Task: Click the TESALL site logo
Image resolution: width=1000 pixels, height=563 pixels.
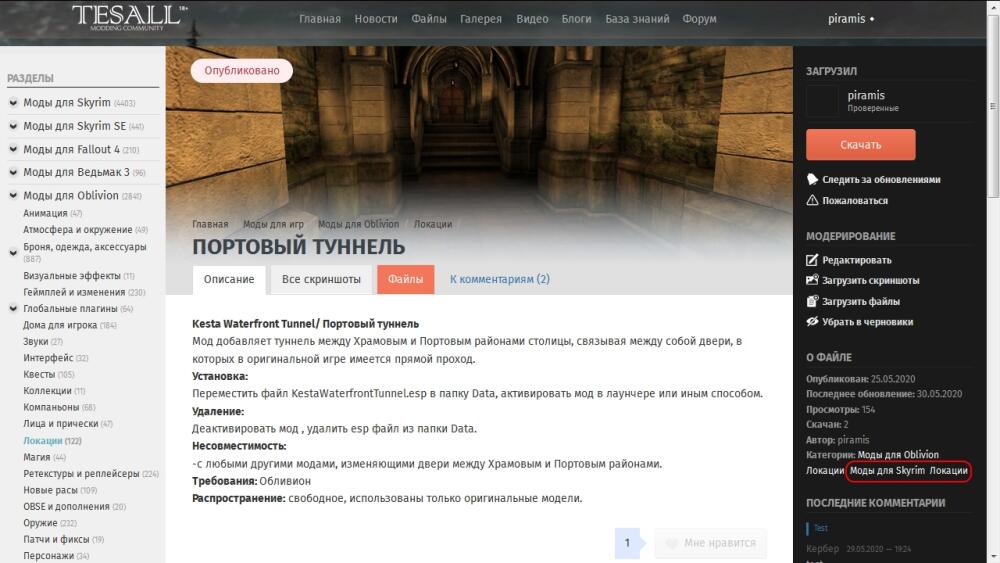Action: (129, 17)
